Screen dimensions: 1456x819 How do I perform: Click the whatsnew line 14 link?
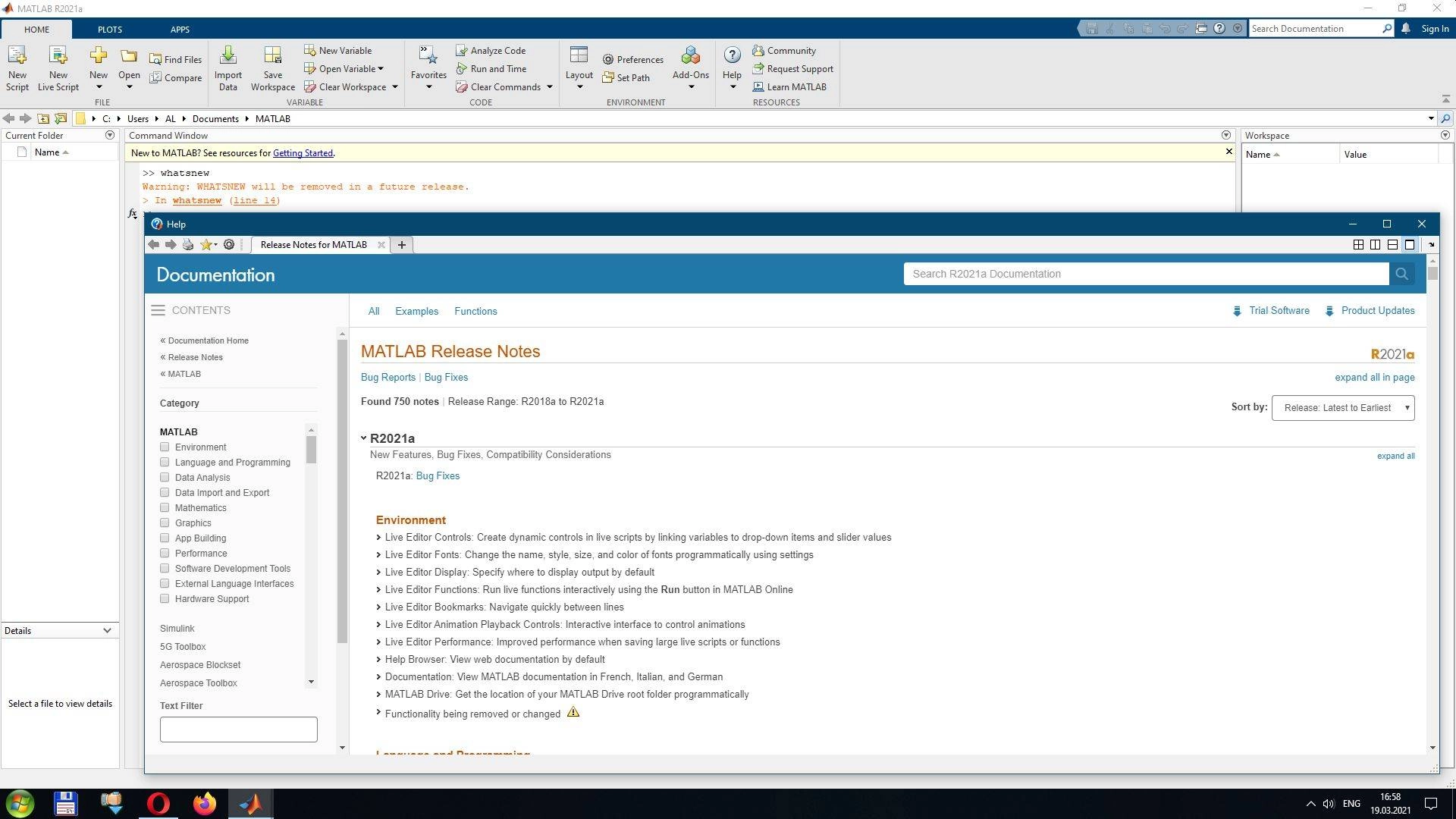coord(254,200)
